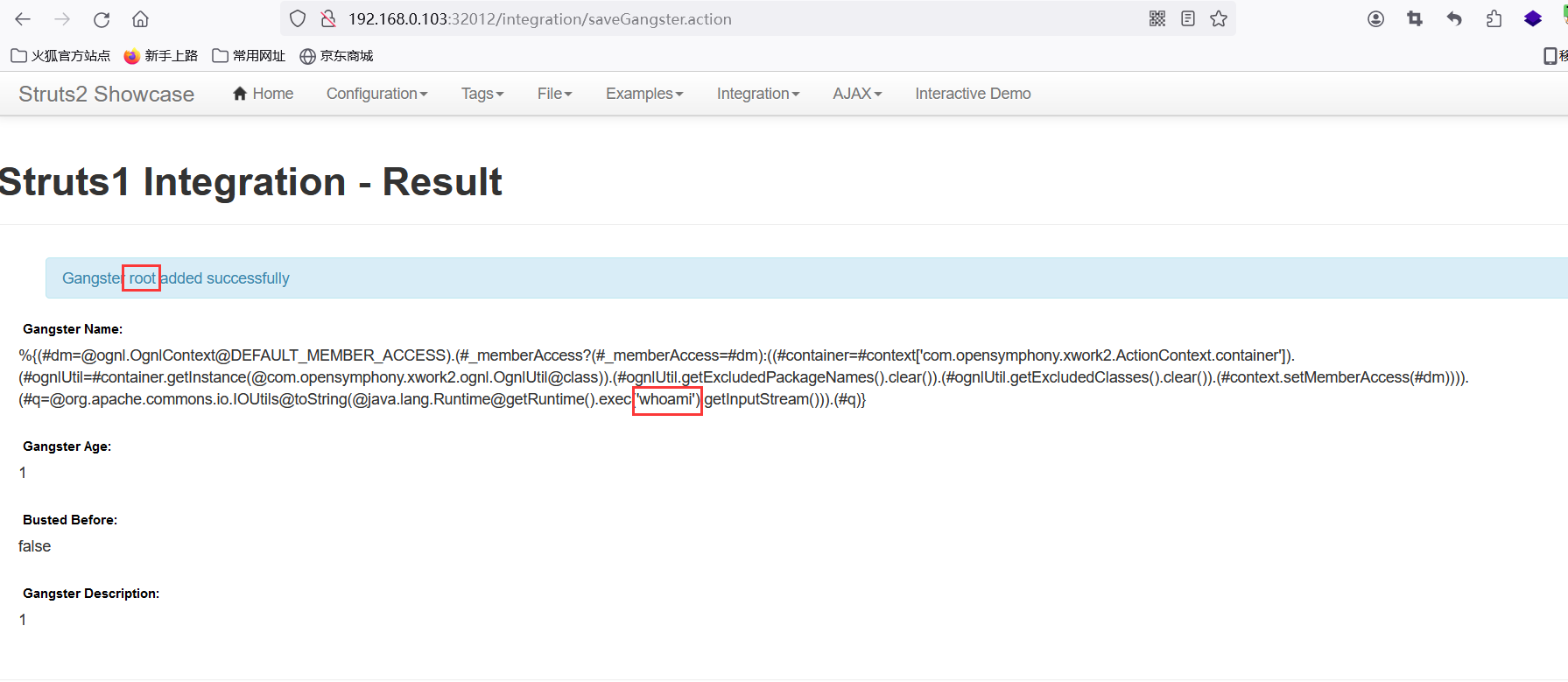Click the Busted Before label
The image size is (1568, 682).
[x=70, y=520]
